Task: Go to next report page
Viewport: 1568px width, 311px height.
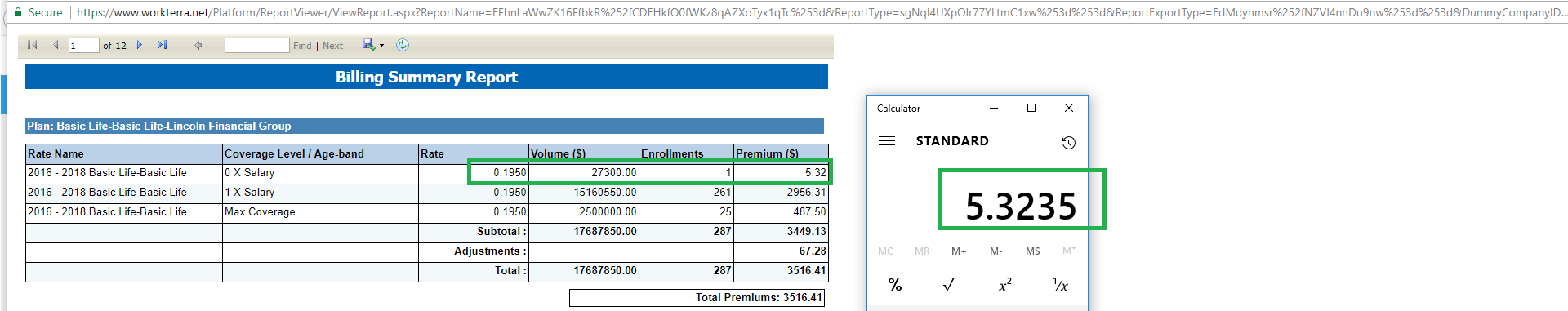Action: (140, 45)
